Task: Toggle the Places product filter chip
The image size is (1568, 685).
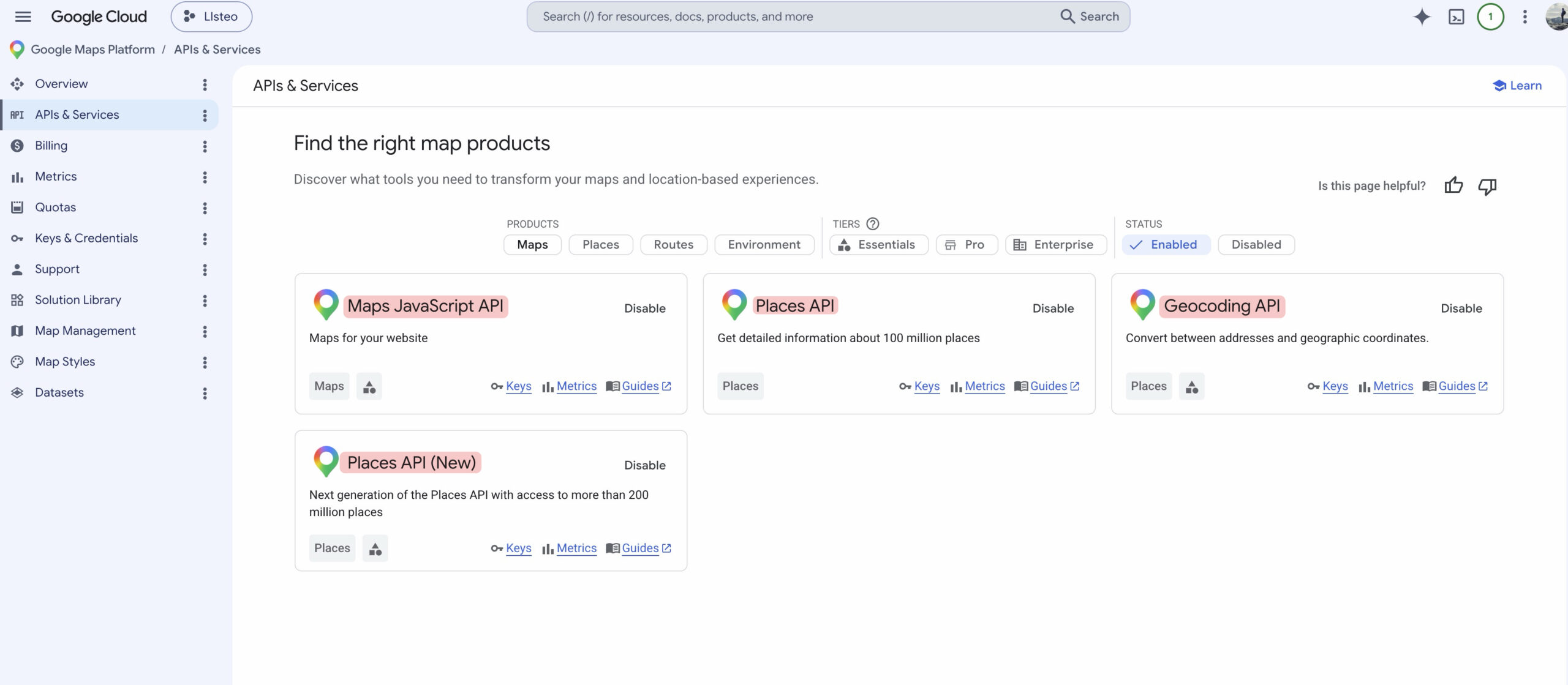Action: coord(601,245)
